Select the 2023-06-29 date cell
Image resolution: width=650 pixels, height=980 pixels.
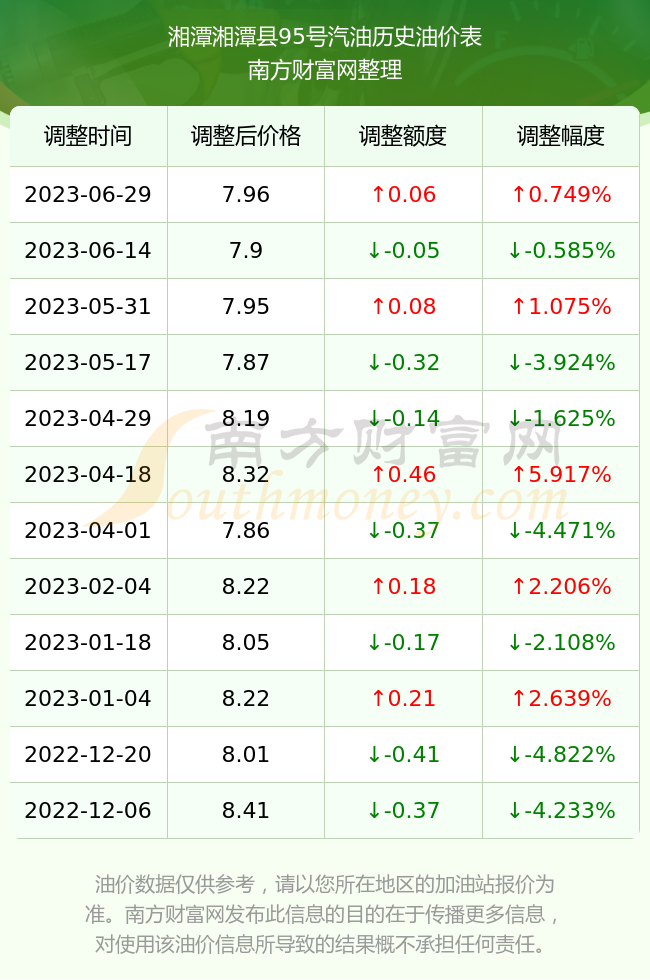pyautogui.click(x=88, y=194)
